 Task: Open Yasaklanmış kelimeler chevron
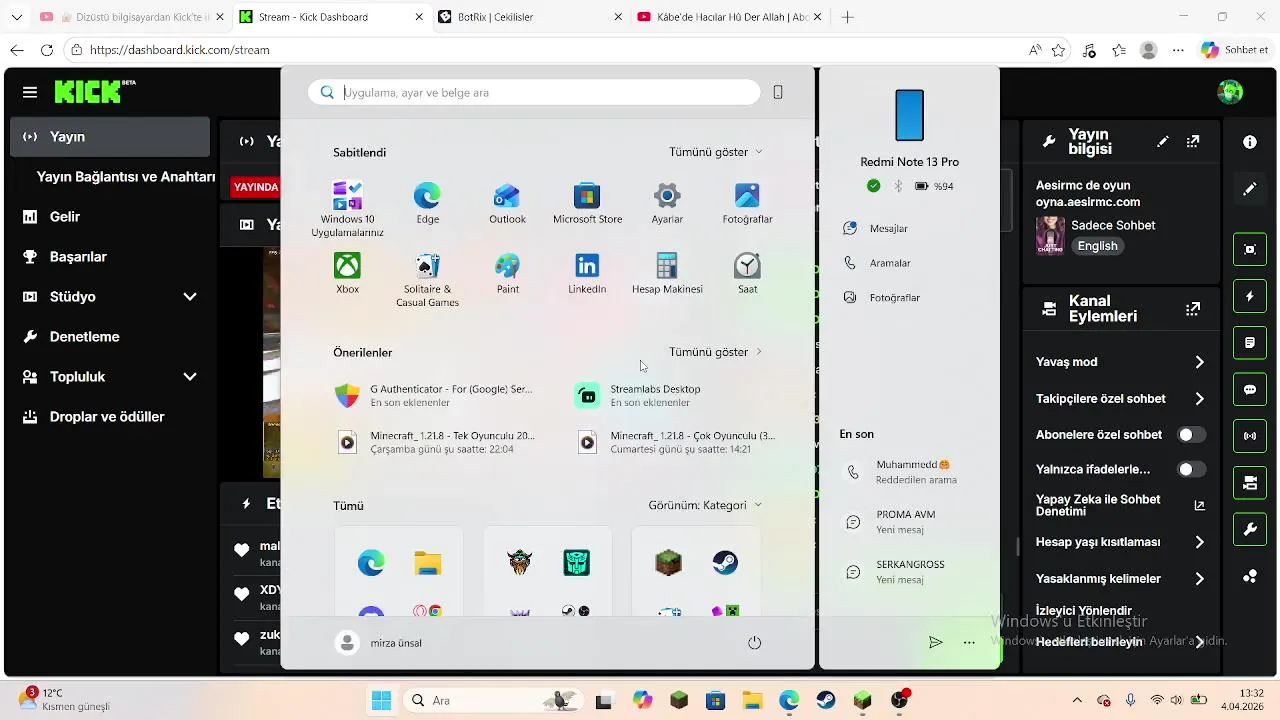[1199, 579]
